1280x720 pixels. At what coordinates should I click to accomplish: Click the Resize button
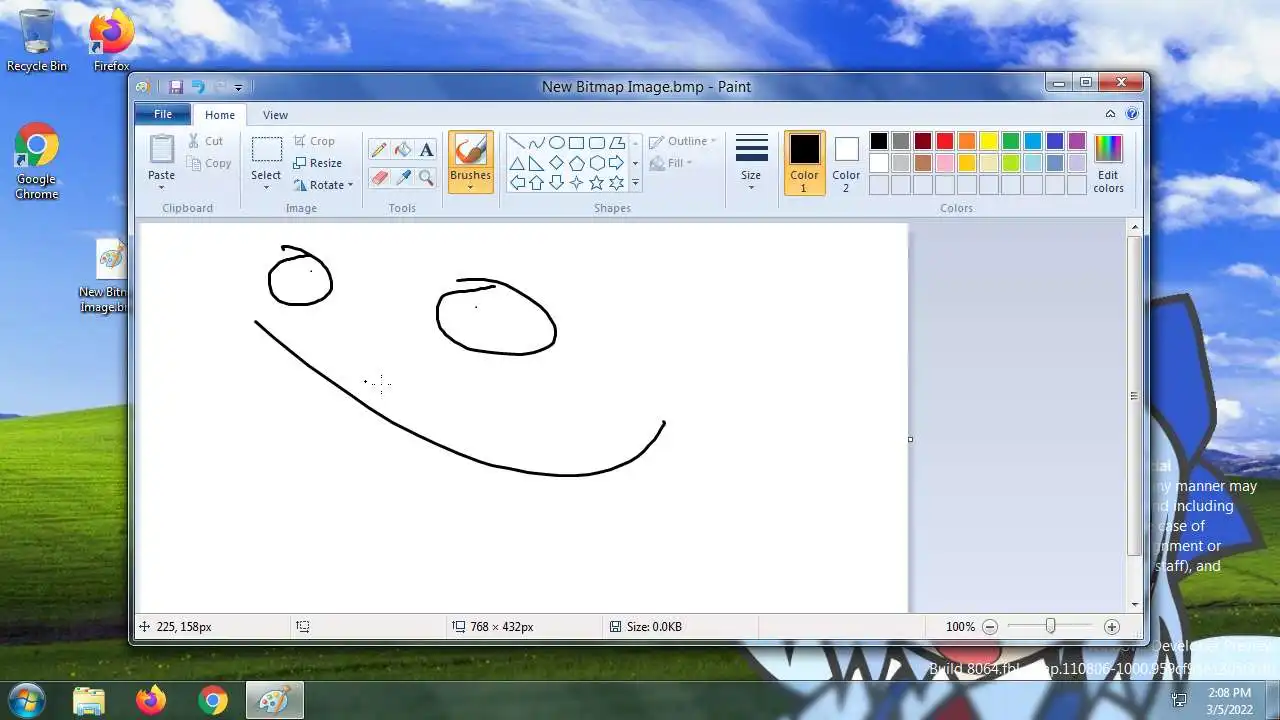[x=318, y=163]
